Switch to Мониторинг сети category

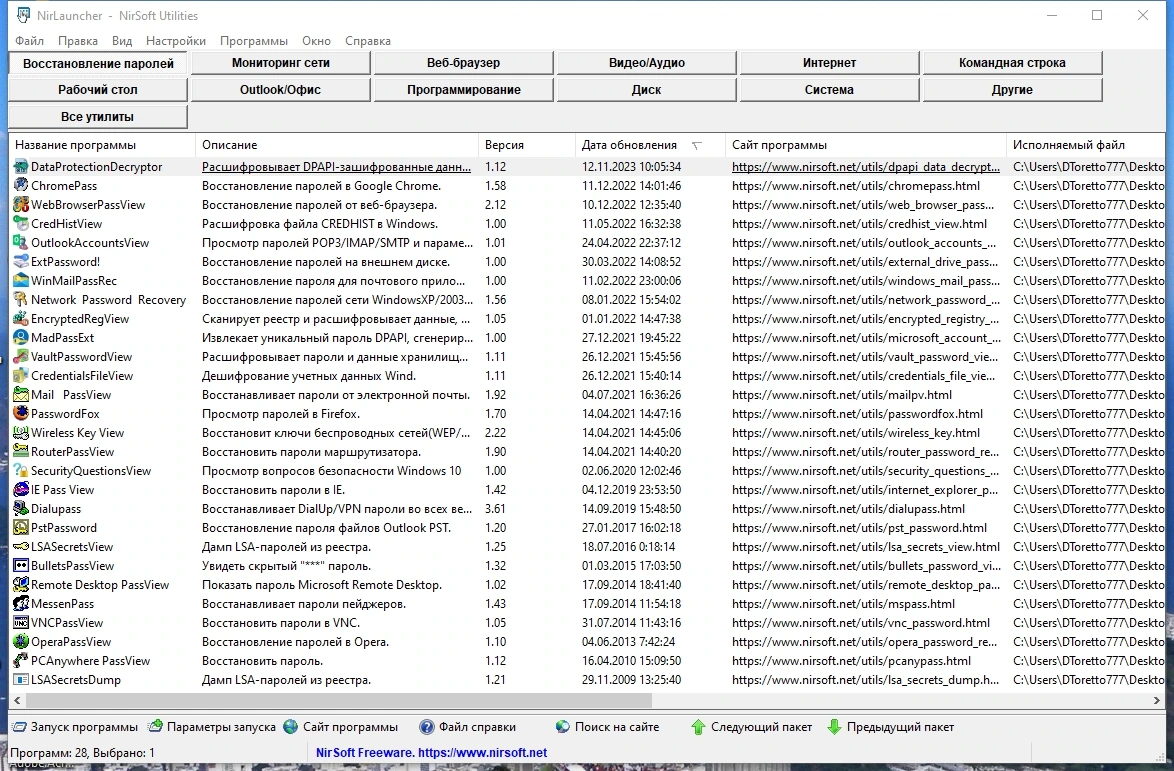[281, 63]
